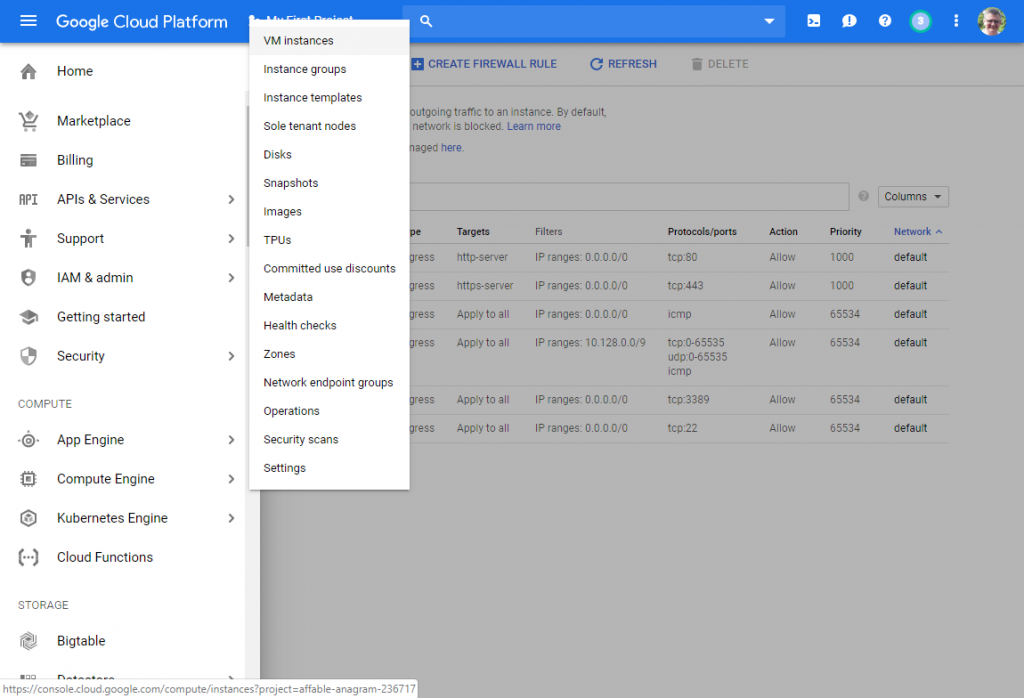Open Metadata from the submenu
1024x698 pixels.
pyautogui.click(x=329, y=297)
